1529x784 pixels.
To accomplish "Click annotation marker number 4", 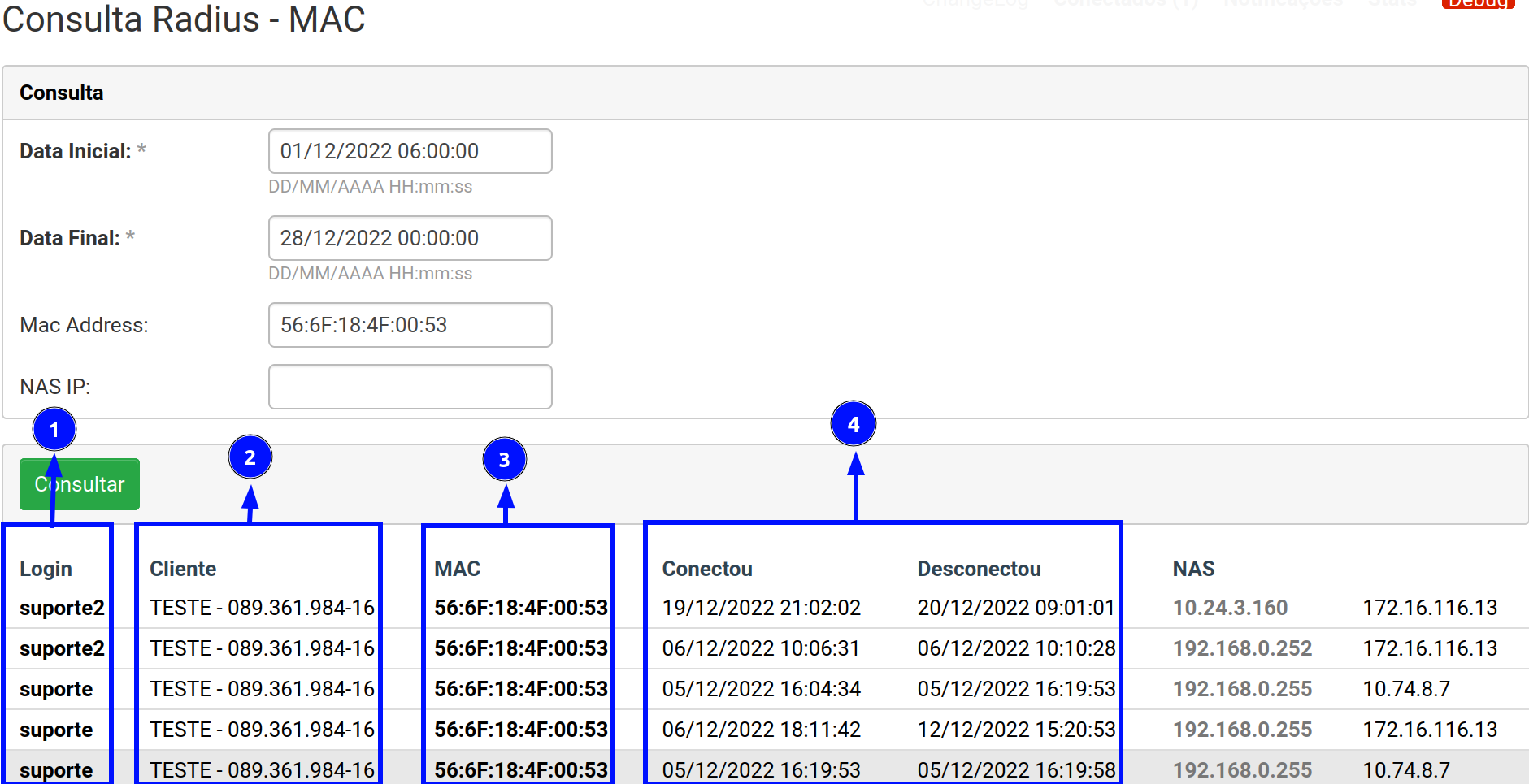I will [853, 423].
